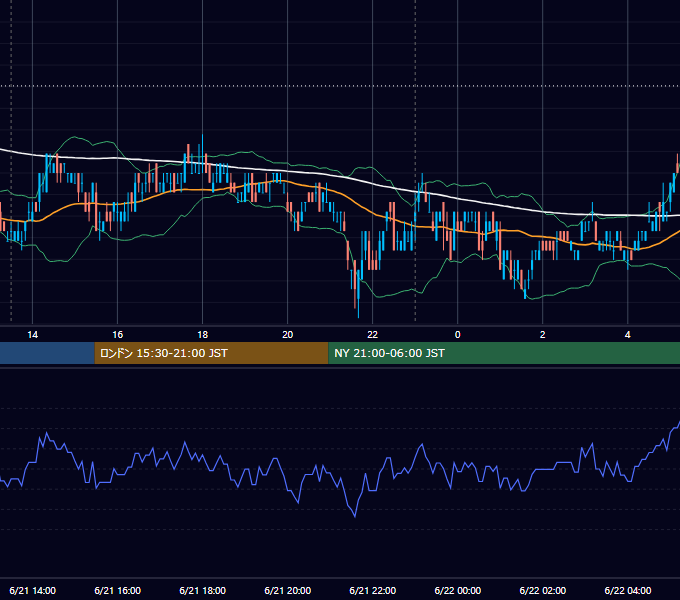Image resolution: width=680 pixels, height=600 pixels.
Task: Click the lowest candlestick wick before 22:00
Action: click(x=359, y=310)
